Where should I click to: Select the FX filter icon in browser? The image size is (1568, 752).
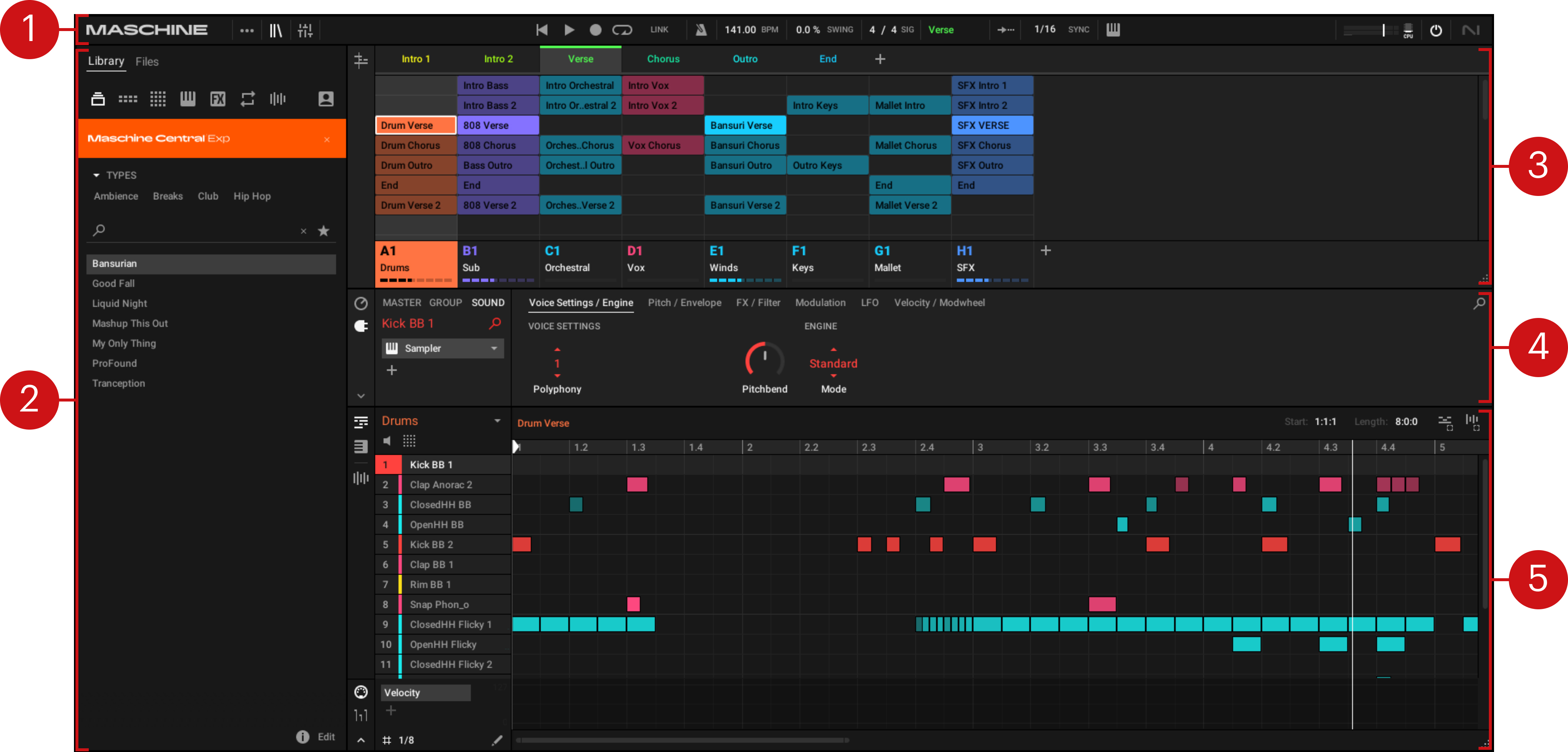pyautogui.click(x=217, y=99)
